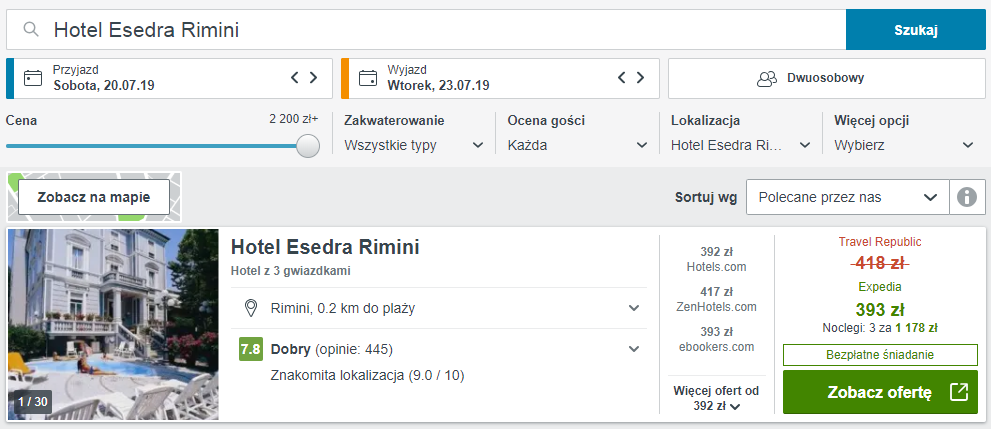Screen dimensions: 991x429
Task: Open Ocena gości Każda dropdown
Action: tap(578, 145)
